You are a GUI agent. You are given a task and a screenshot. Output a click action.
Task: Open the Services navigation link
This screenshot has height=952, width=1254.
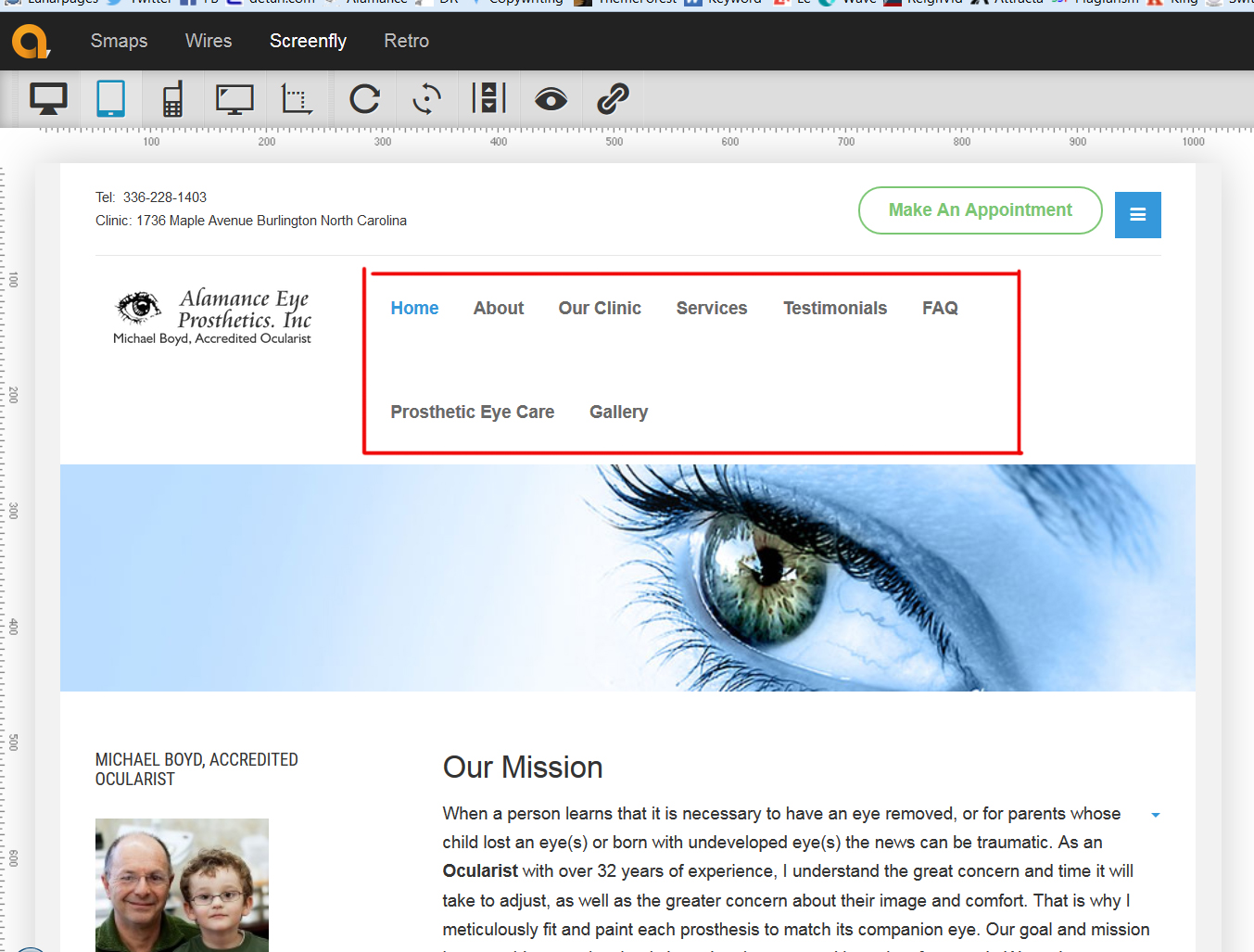(x=711, y=308)
